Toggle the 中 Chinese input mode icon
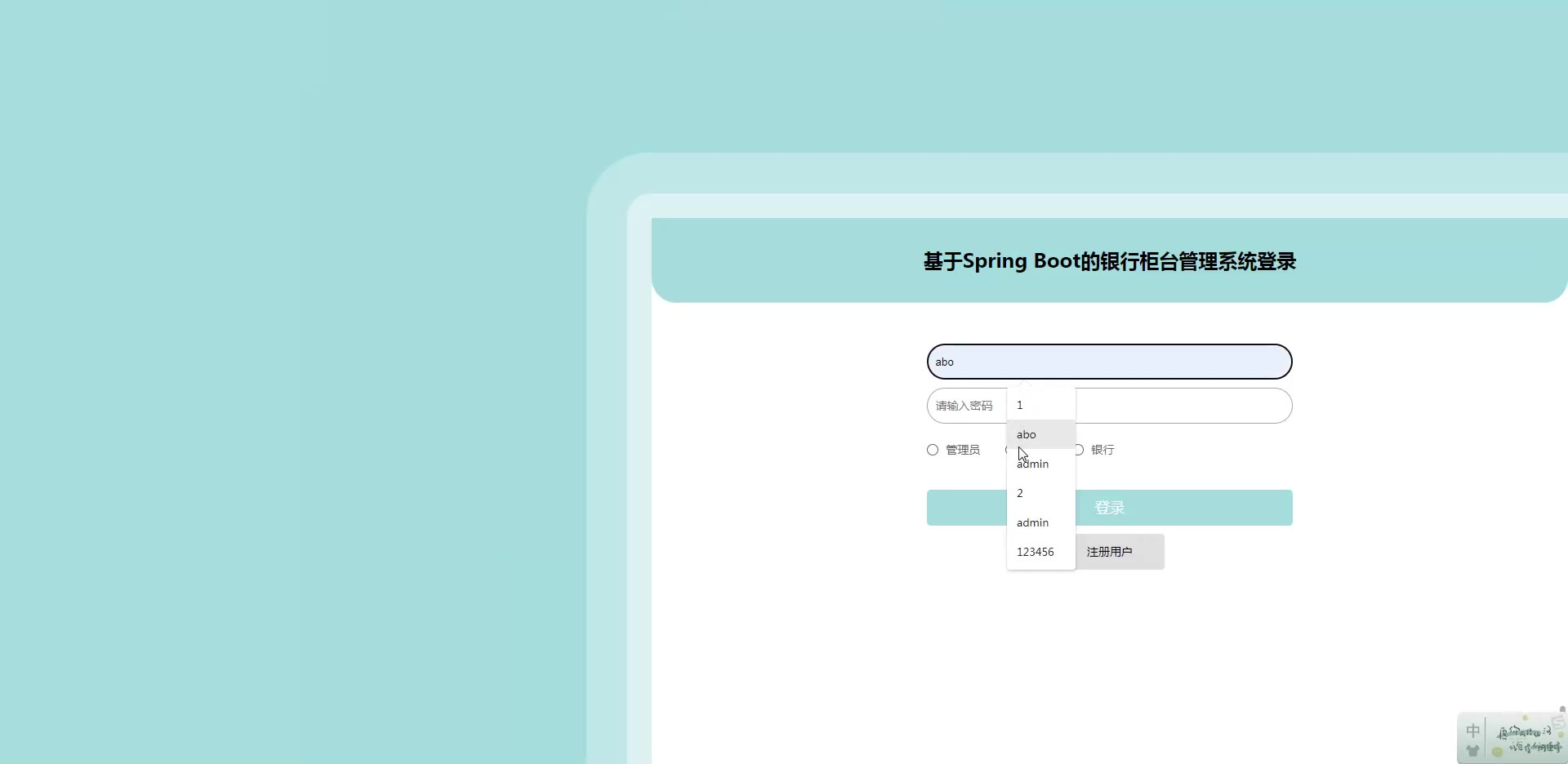This screenshot has height=764, width=1568. coord(1472,731)
